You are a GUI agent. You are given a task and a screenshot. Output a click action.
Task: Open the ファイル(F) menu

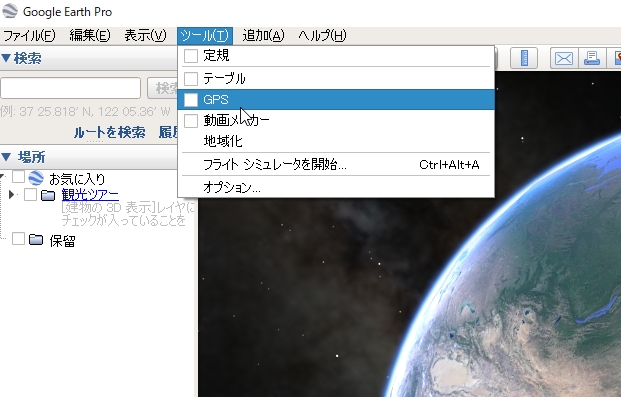coord(29,36)
